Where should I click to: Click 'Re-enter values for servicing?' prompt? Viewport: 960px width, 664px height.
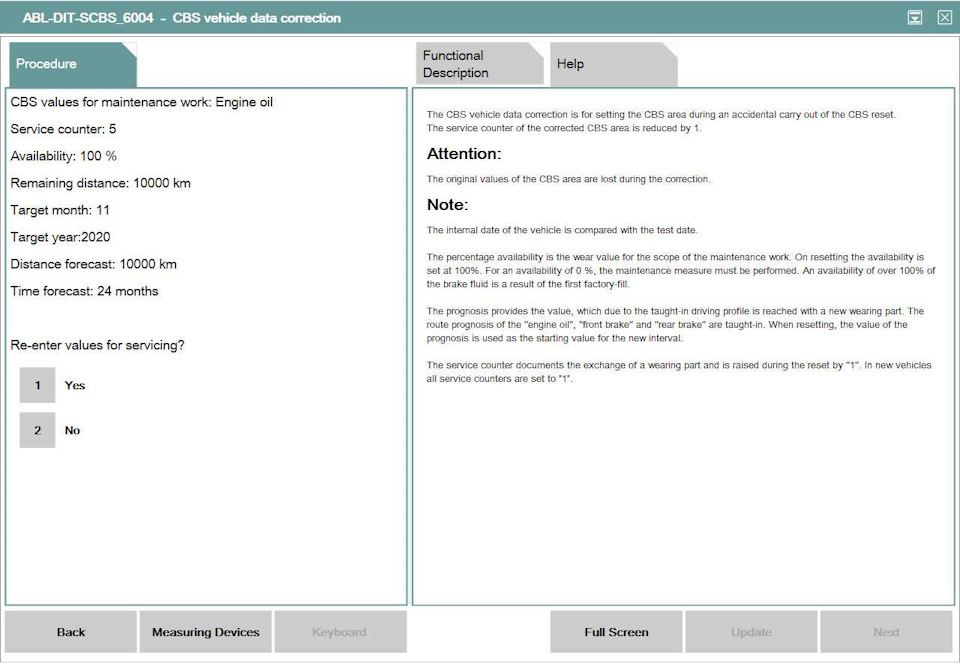(97, 345)
